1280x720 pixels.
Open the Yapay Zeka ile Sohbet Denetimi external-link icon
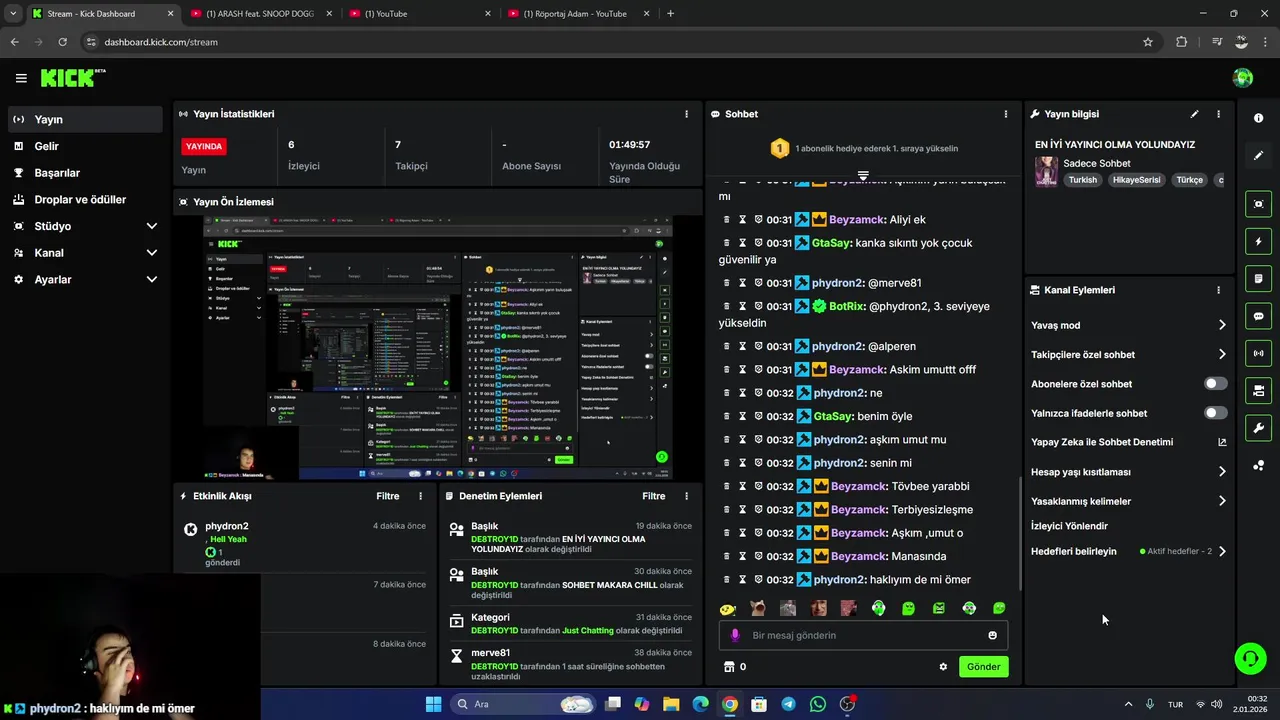1222,442
